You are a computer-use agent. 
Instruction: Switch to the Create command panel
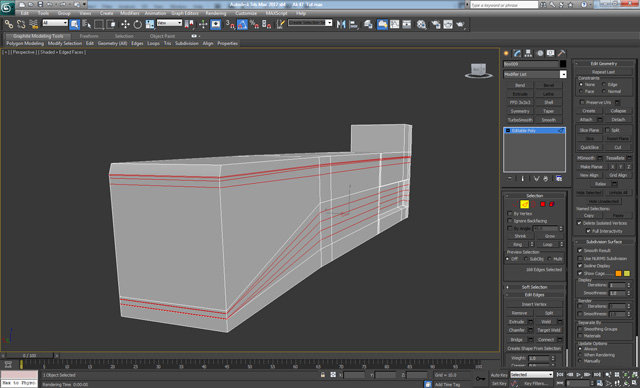[507, 53]
